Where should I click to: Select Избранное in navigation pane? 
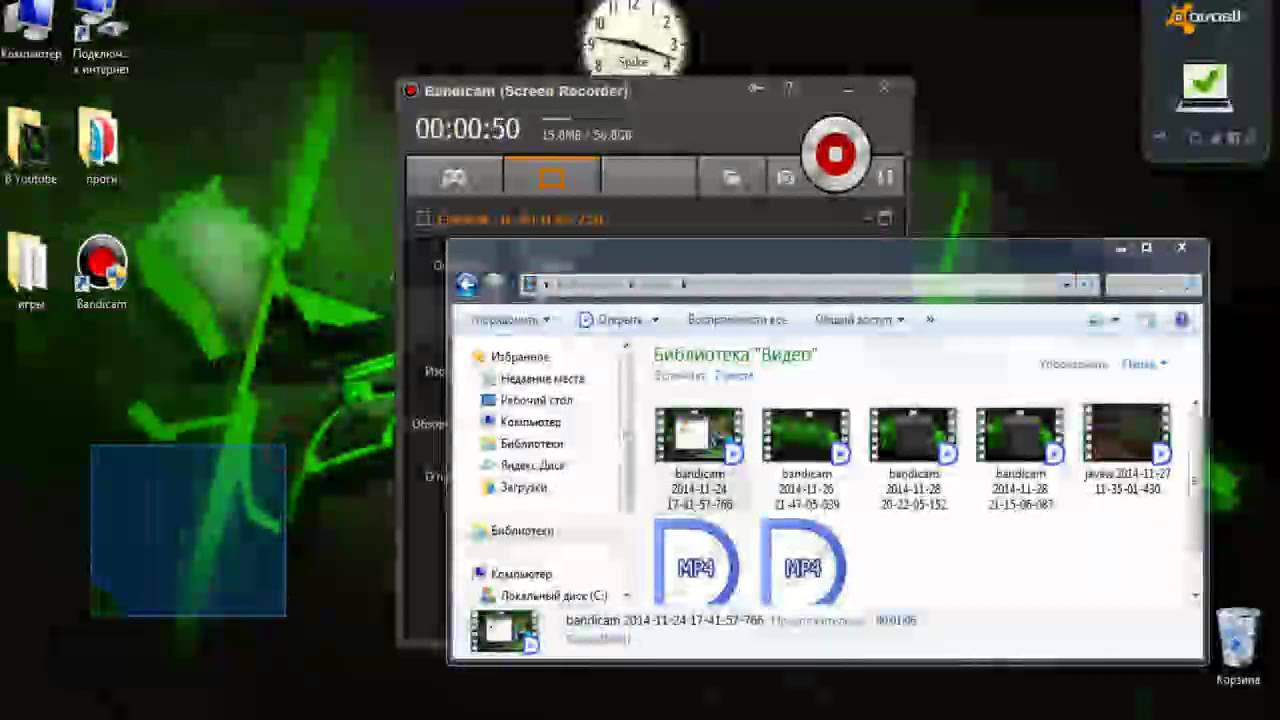pyautogui.click(x=519, y=357)
